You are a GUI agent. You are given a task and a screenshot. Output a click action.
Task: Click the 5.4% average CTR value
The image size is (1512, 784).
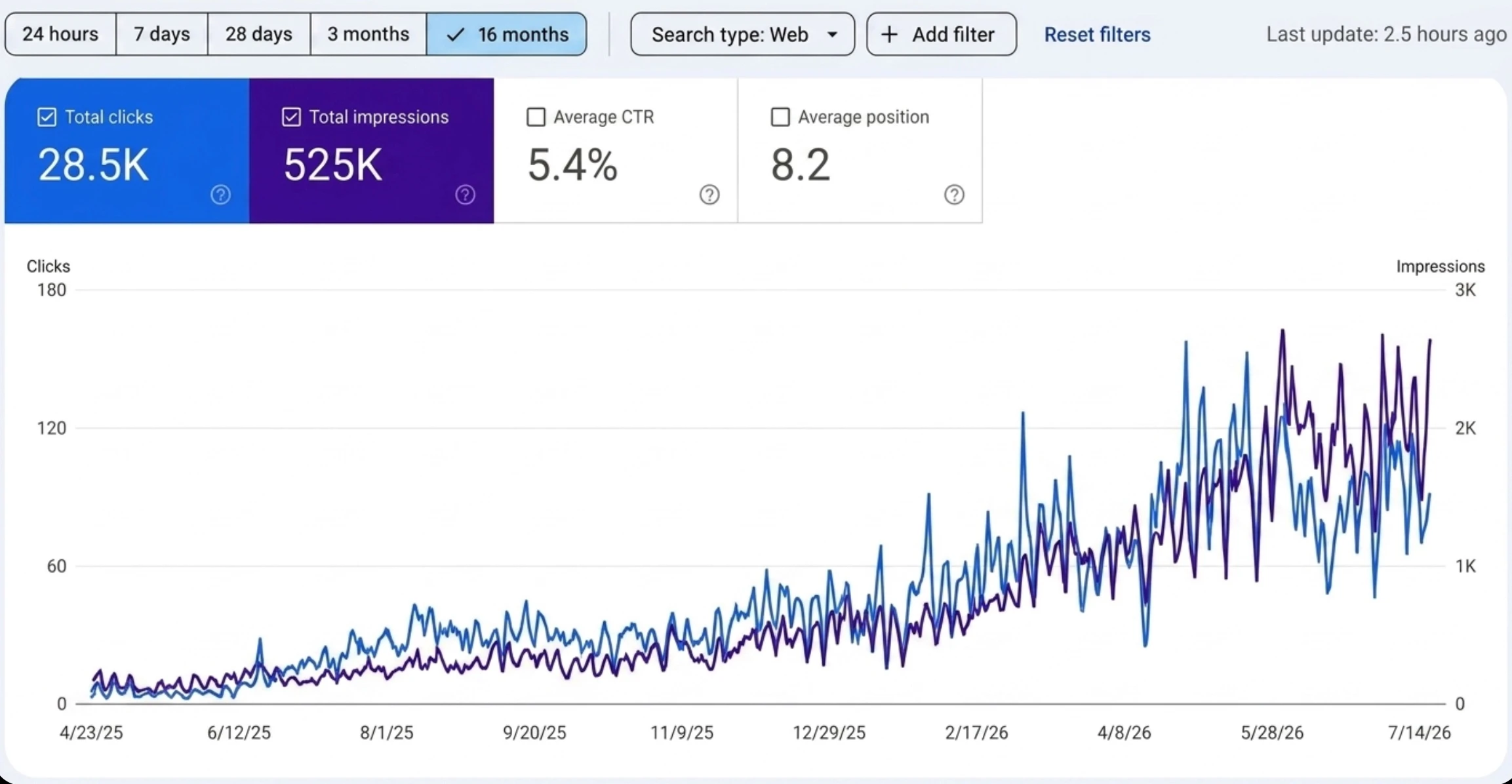click(572, 165)
